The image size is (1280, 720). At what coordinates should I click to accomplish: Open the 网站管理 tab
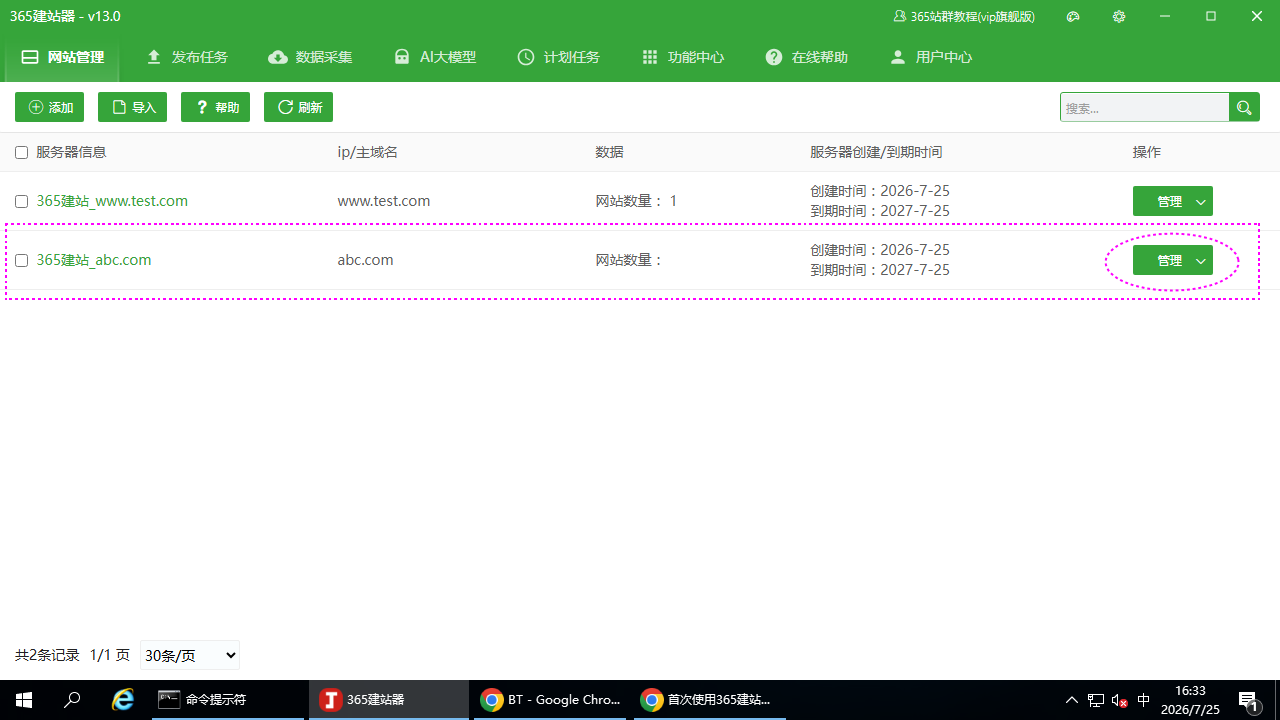[x=62, y=57]
